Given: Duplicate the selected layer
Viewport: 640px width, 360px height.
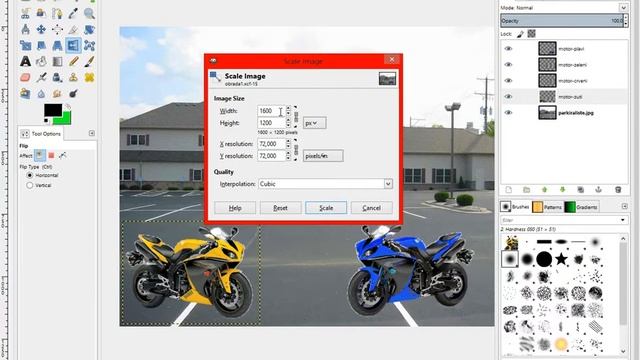Looking at the screenshot, I should coord(580,190).
